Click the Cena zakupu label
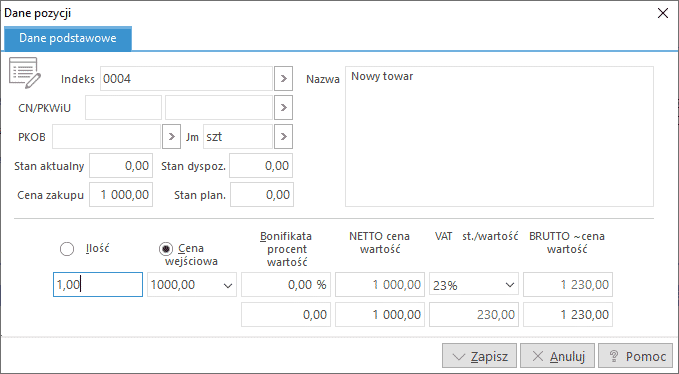The image size is (679, 374). (x=50, y=195)
